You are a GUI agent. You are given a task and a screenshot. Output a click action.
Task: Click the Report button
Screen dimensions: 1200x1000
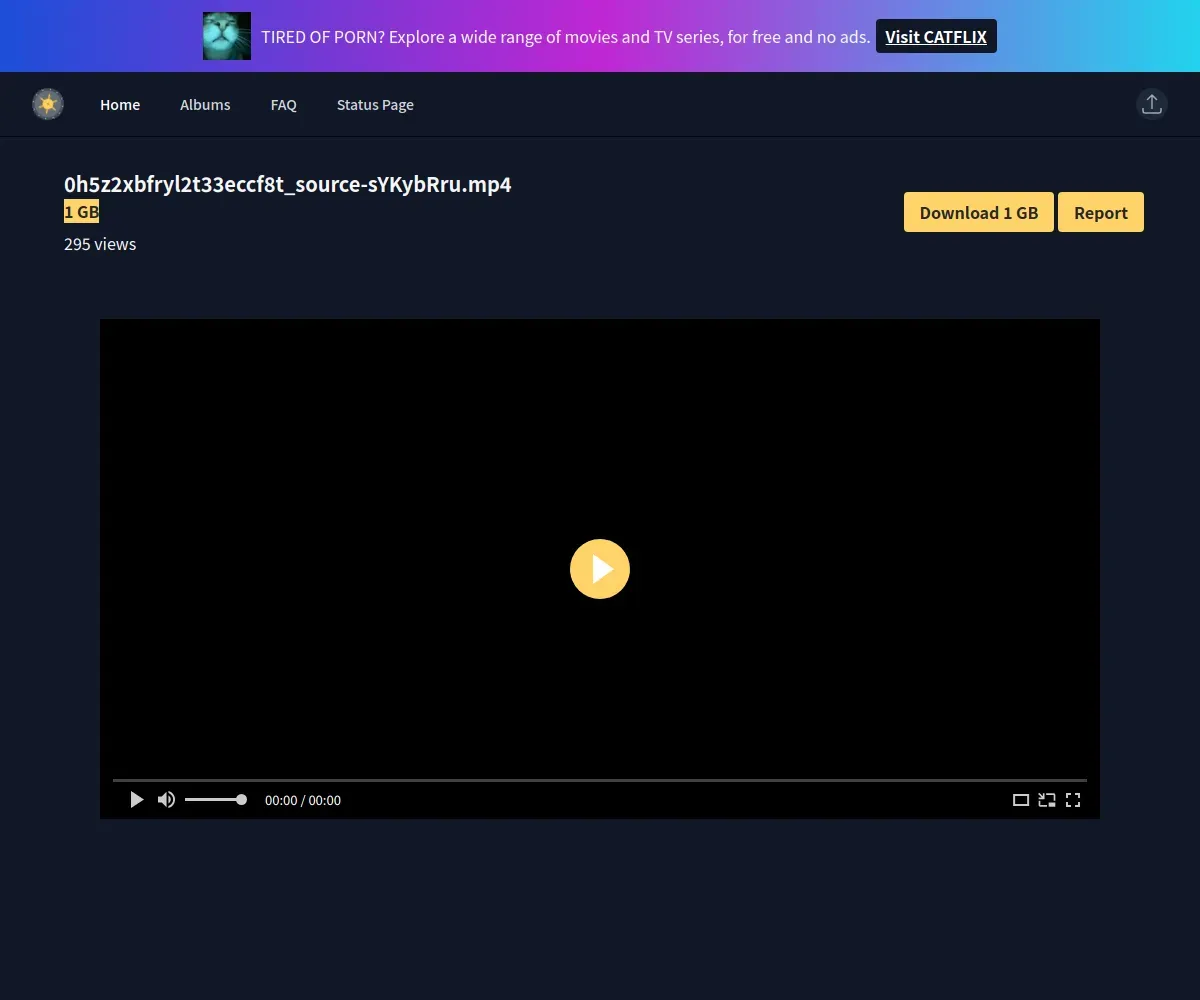coord(1101,212)
